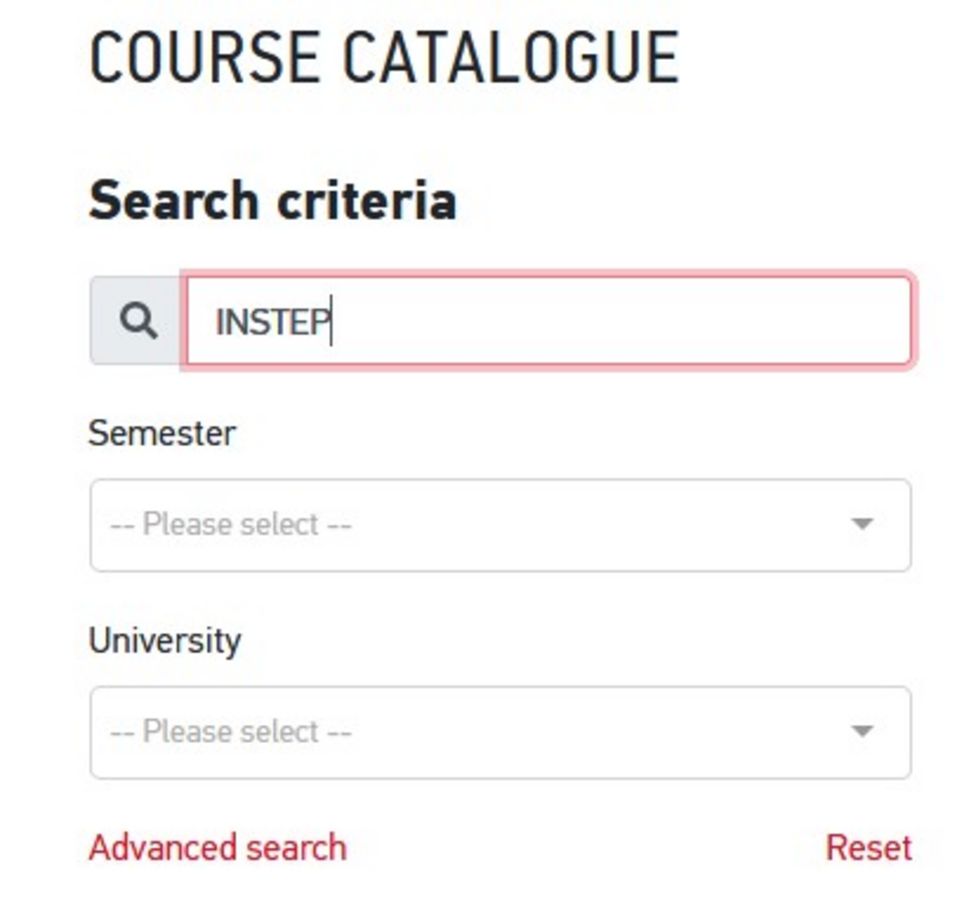Place cursor on the INSTEP text
Image resolution: width=964 pixels, height=900 pixels.
click(x=272, y=322)
